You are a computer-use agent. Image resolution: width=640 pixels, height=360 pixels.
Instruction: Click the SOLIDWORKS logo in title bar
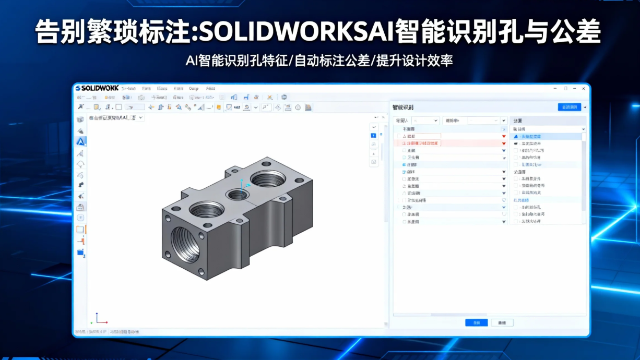97,88
